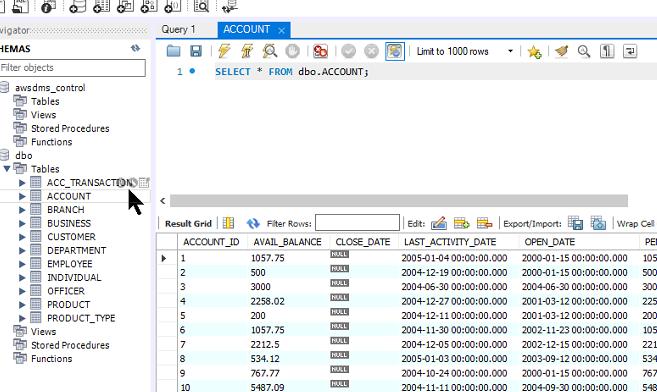Image resolution: width=657 pixels, height=392 pixels.
Task: Open a script file in the editor
Action: pyautogui.click(x=173, y=51)
